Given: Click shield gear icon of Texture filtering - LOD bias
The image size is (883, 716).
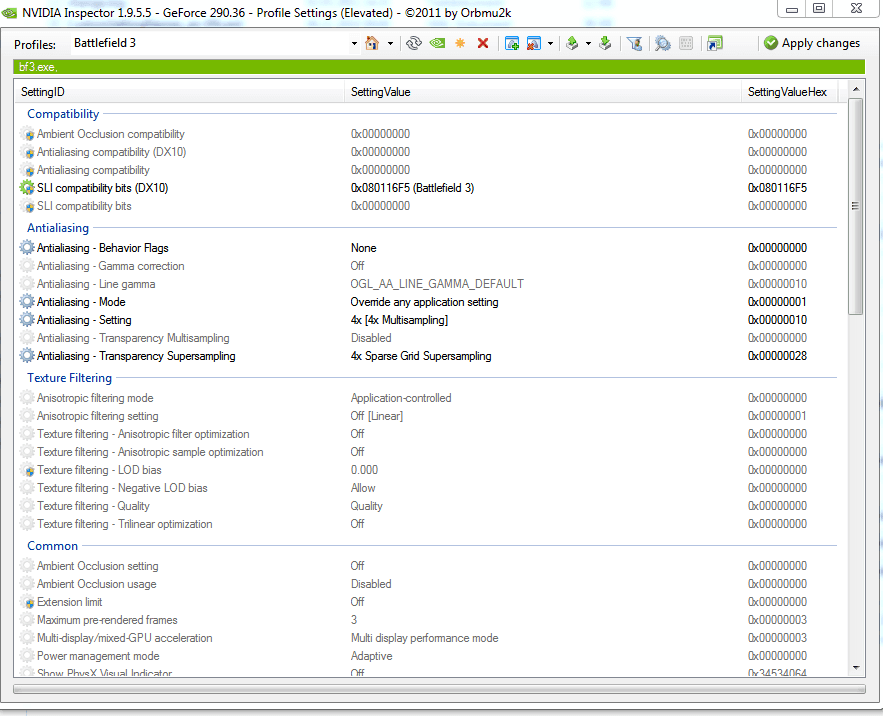Looking at the screenshot, I should tap(27, 470).
